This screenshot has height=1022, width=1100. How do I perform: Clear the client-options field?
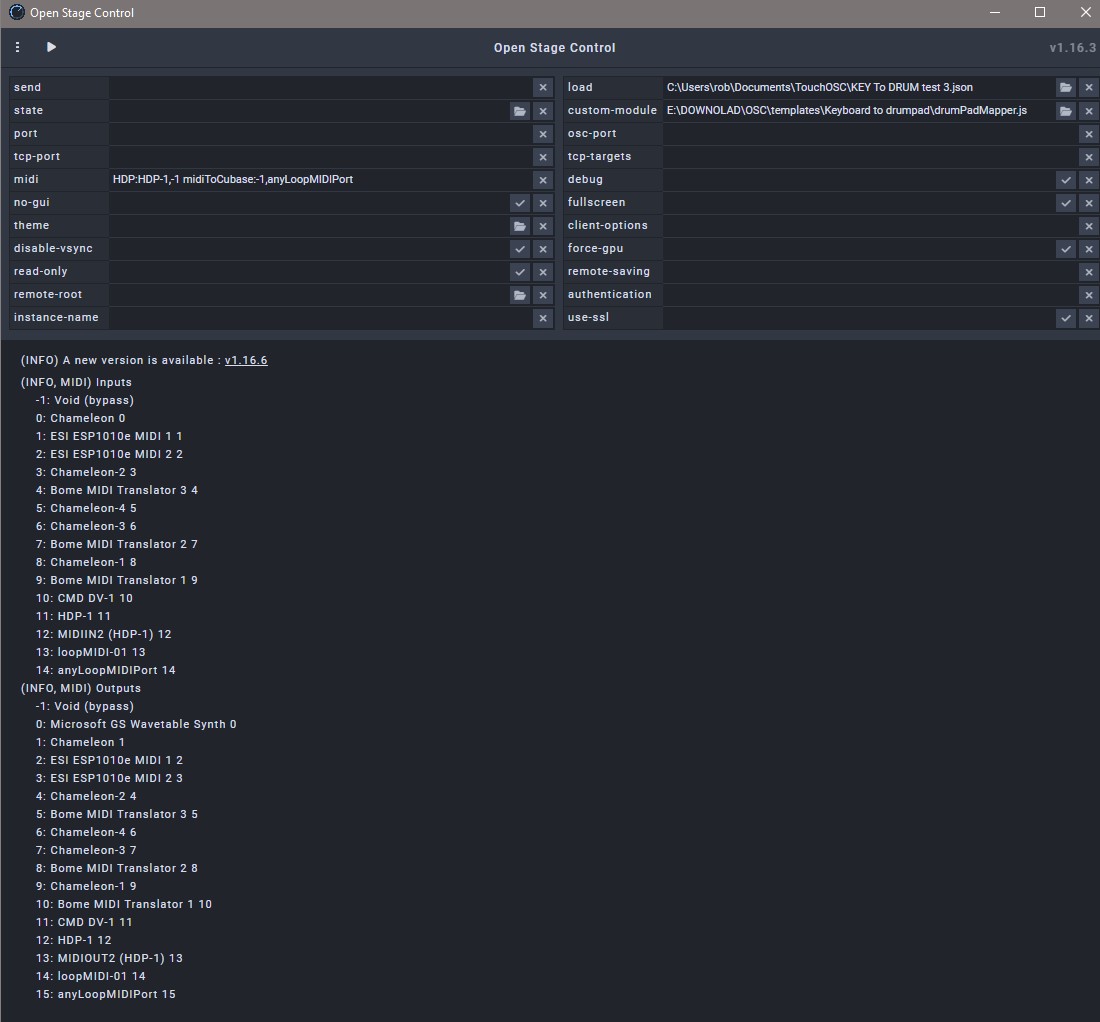[x=1088, y=226]
